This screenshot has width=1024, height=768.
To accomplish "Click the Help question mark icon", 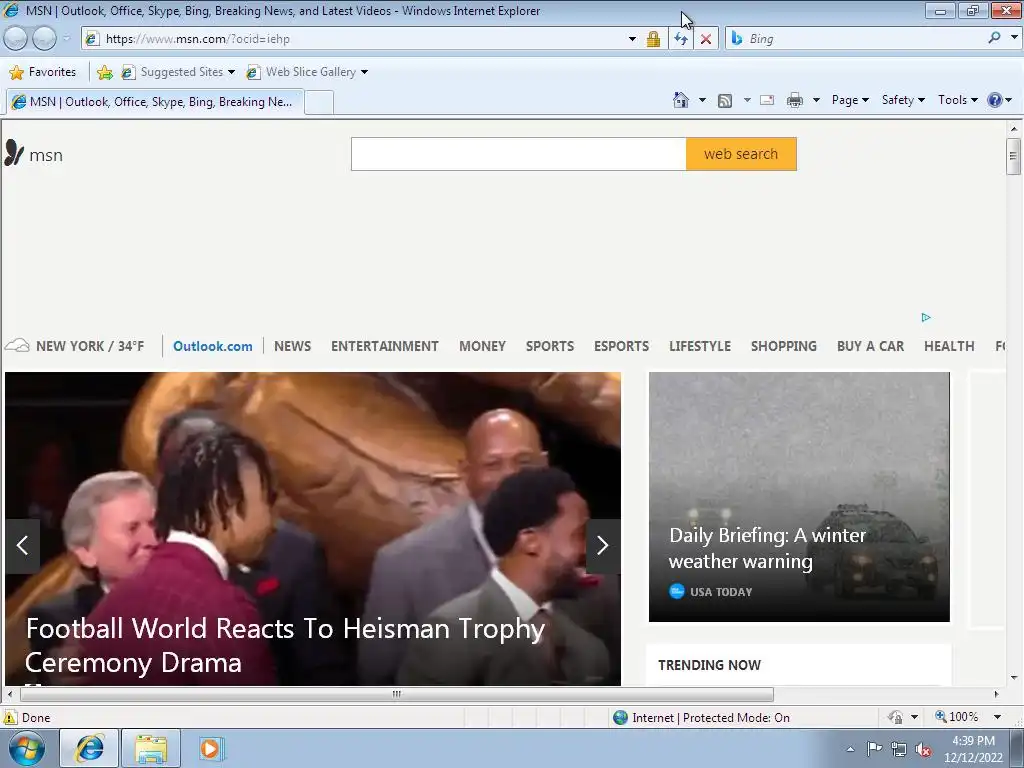I will click(x=995, y=100).
